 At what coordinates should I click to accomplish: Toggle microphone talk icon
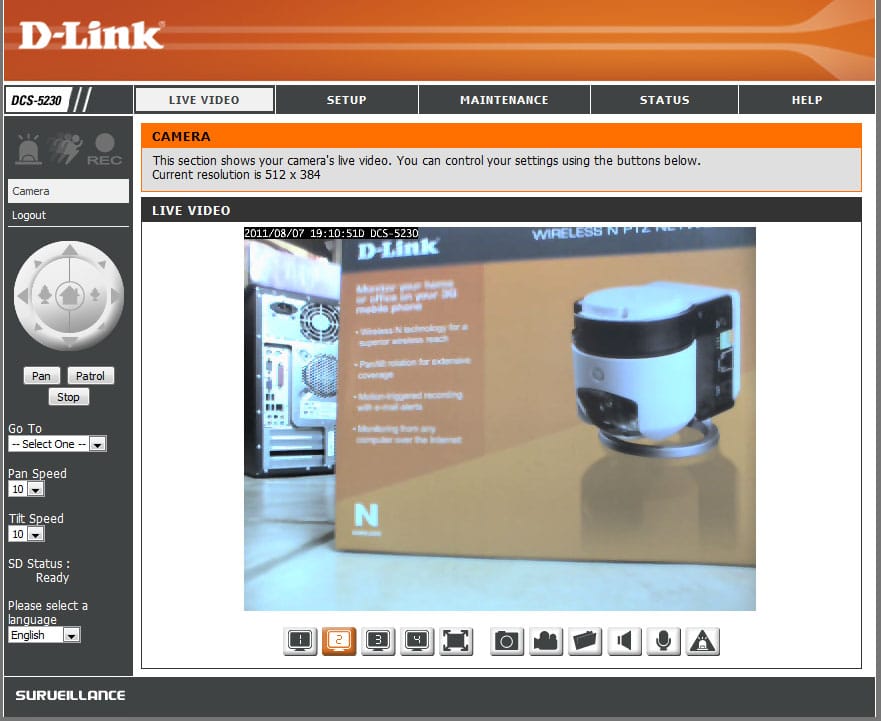click(x=664, y=641)
